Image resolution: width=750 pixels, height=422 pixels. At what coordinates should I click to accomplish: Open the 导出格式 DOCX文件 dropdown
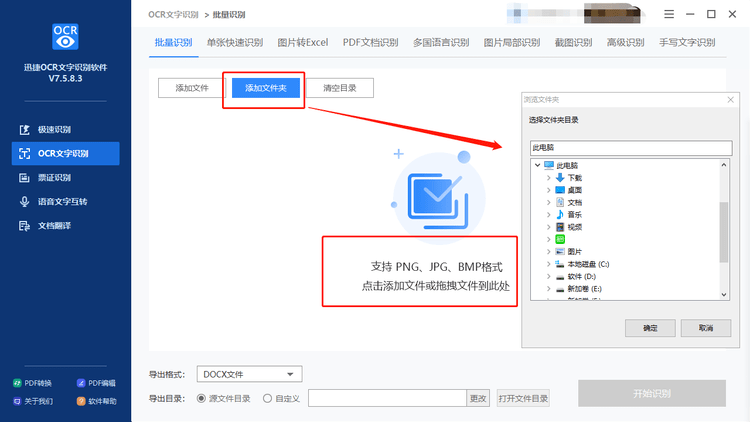coord(249,374)
